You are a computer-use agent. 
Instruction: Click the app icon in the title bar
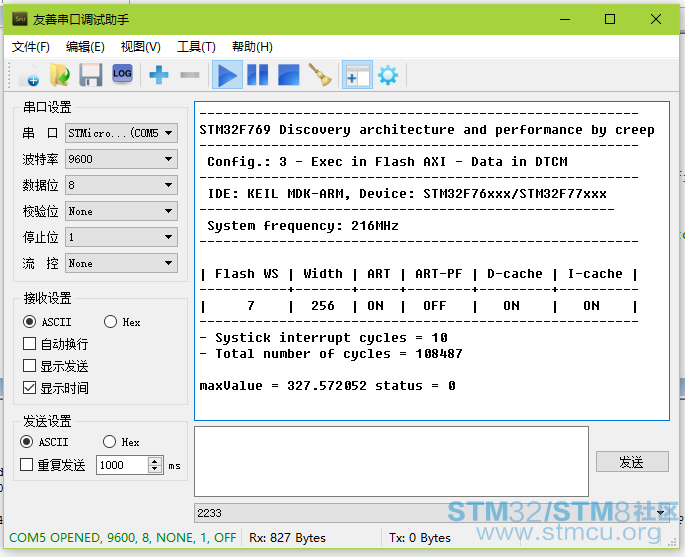pos(20,19)
